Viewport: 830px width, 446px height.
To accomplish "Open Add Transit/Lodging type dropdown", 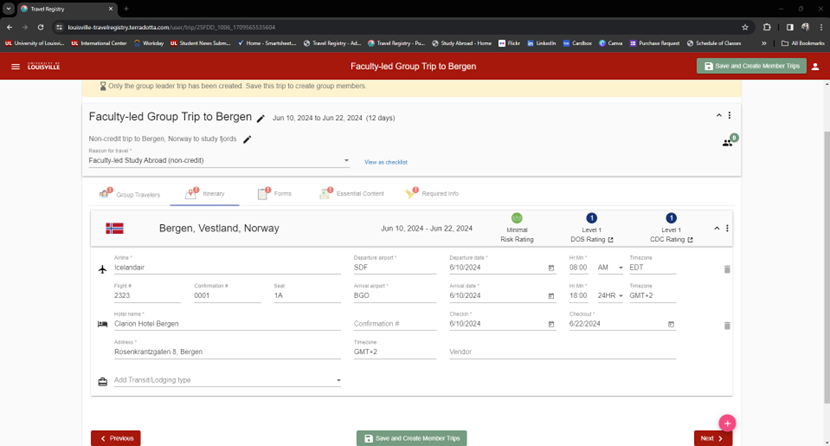I will coord(227,380).
